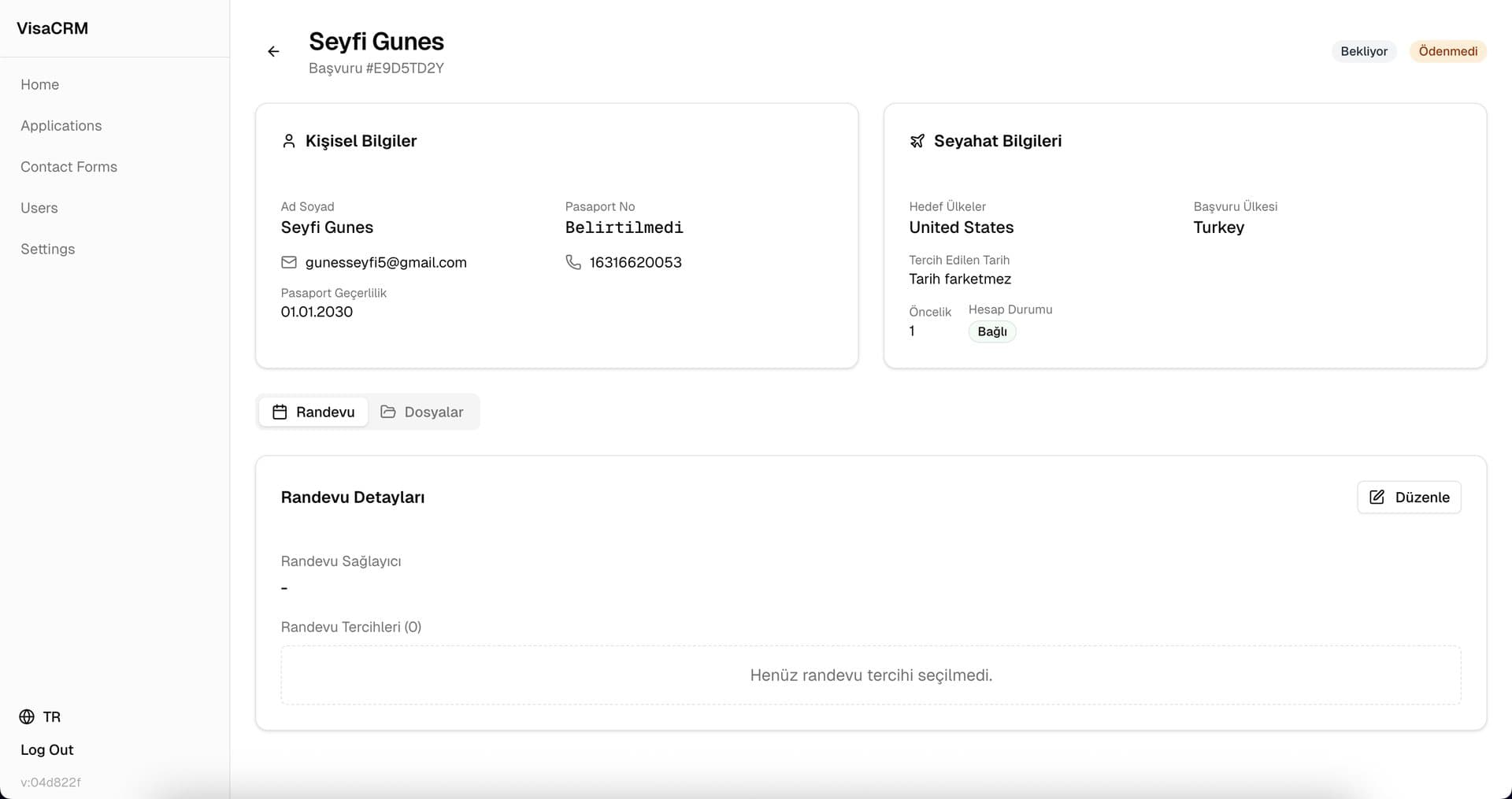Click the envelope icon next to the email
Viewport: 1512px width, 799px height.
coord(289,262)
